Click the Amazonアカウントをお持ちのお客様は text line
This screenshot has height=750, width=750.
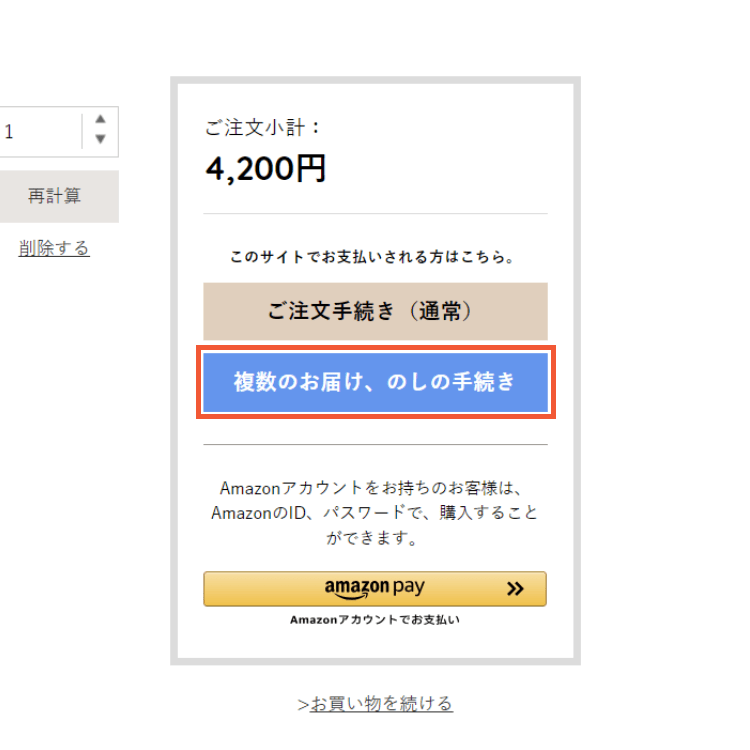coord(375,489)
